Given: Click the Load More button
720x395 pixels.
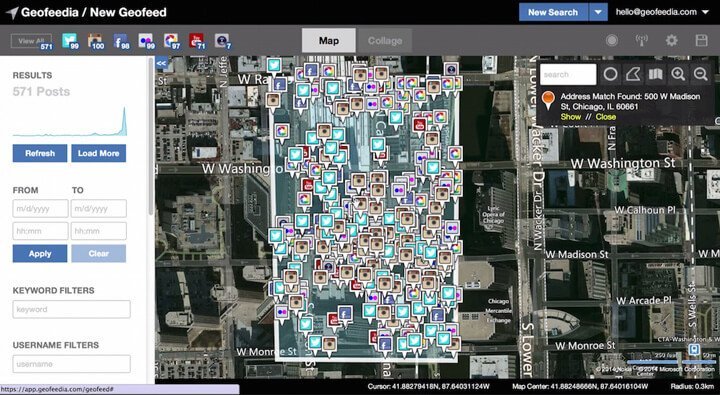Looking at the screenshot, I should point(98,153).
